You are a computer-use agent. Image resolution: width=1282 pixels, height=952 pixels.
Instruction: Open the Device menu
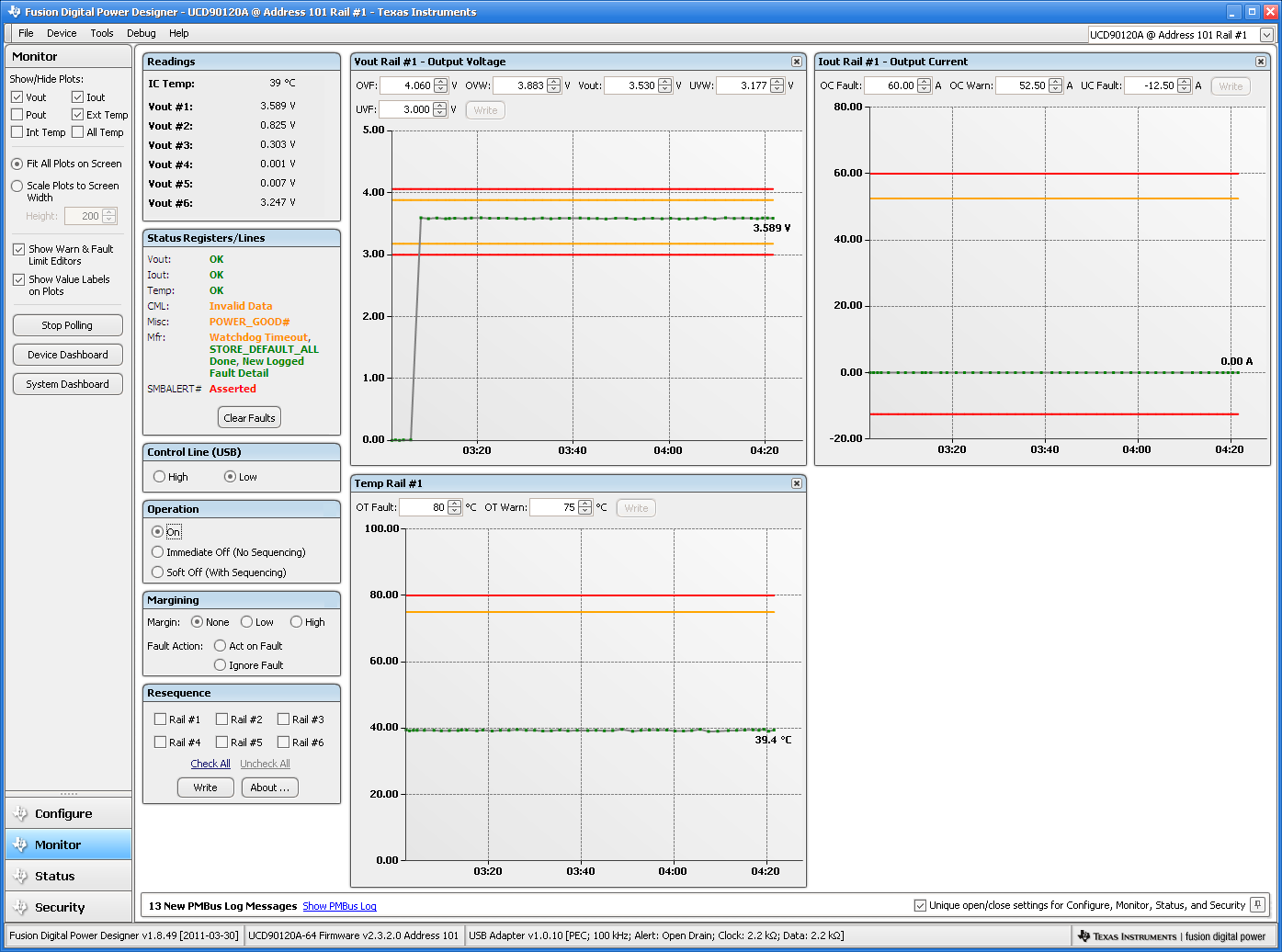62,33
